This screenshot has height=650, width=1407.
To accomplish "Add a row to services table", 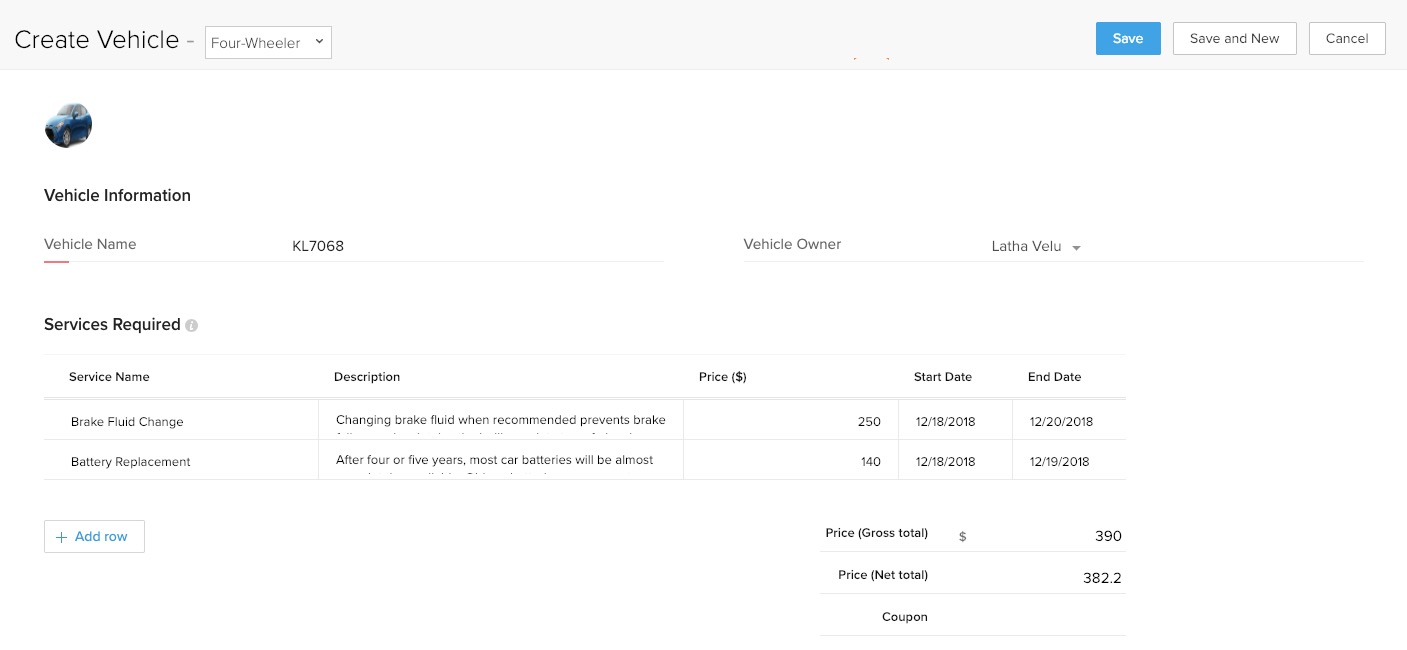I will (x=94, y=537).
